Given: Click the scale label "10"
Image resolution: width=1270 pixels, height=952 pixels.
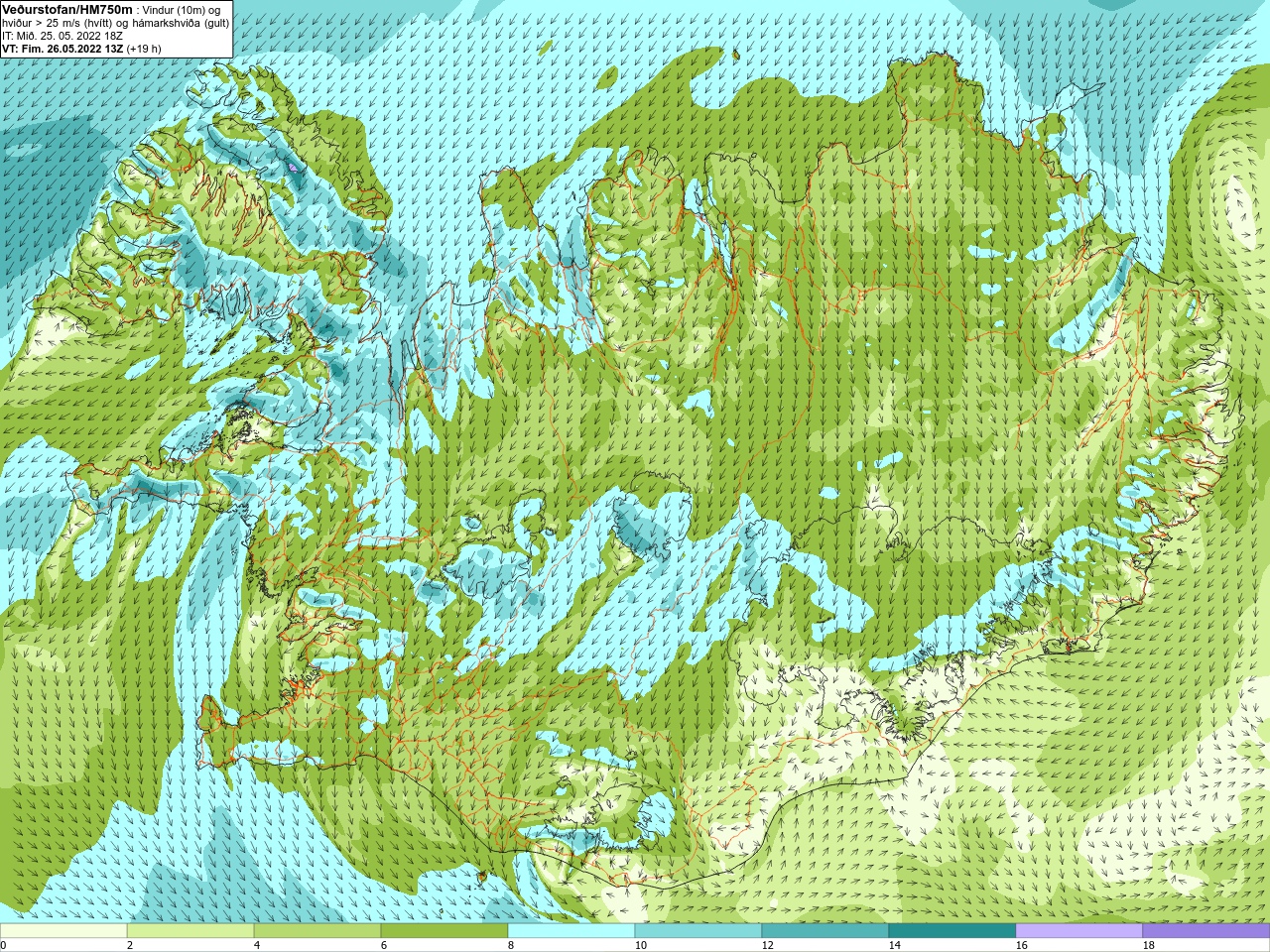Looking at the screenshot, I should (640, 945).
